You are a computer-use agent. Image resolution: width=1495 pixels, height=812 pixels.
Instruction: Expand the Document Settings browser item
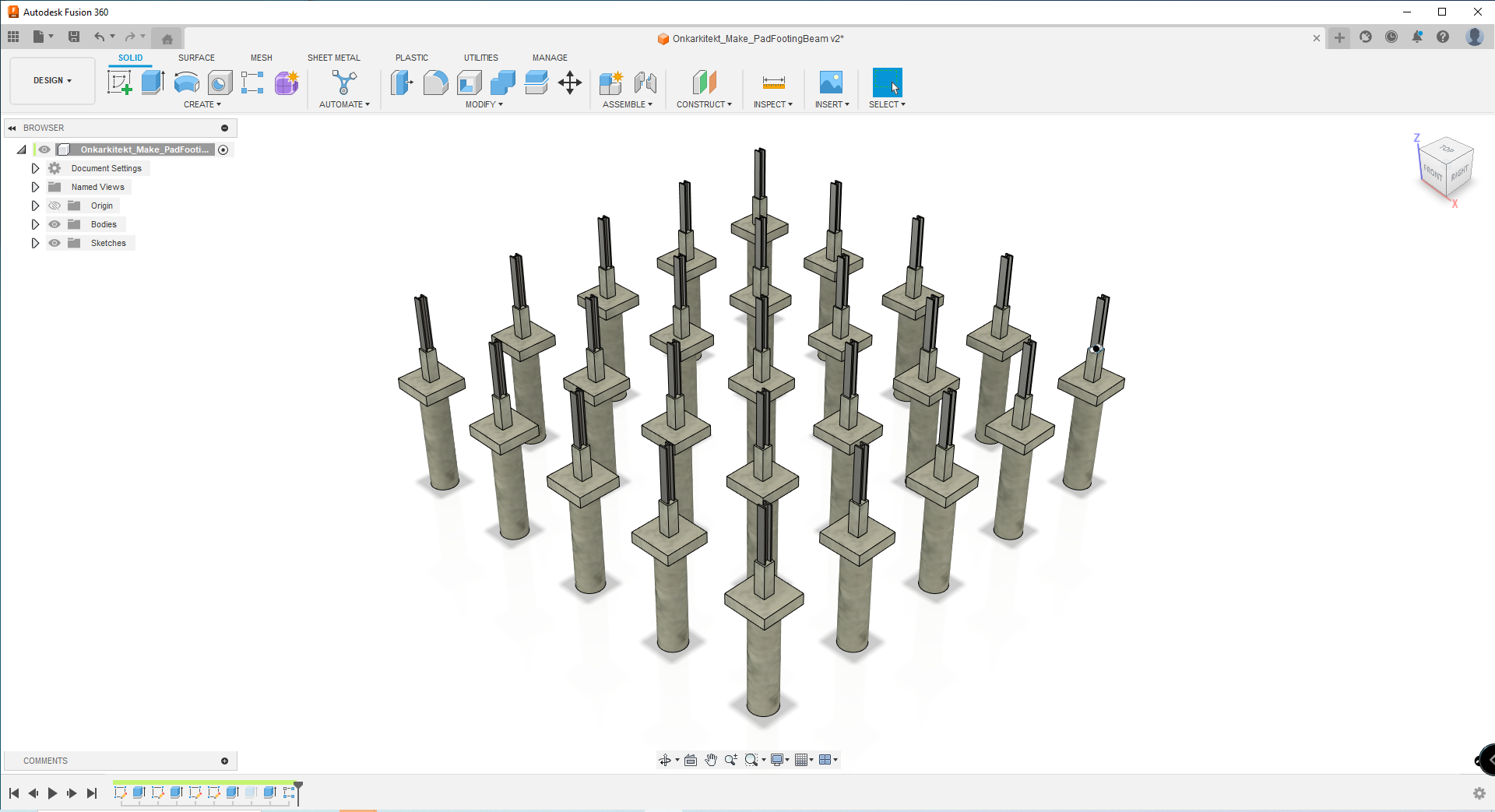pos(35,167)
